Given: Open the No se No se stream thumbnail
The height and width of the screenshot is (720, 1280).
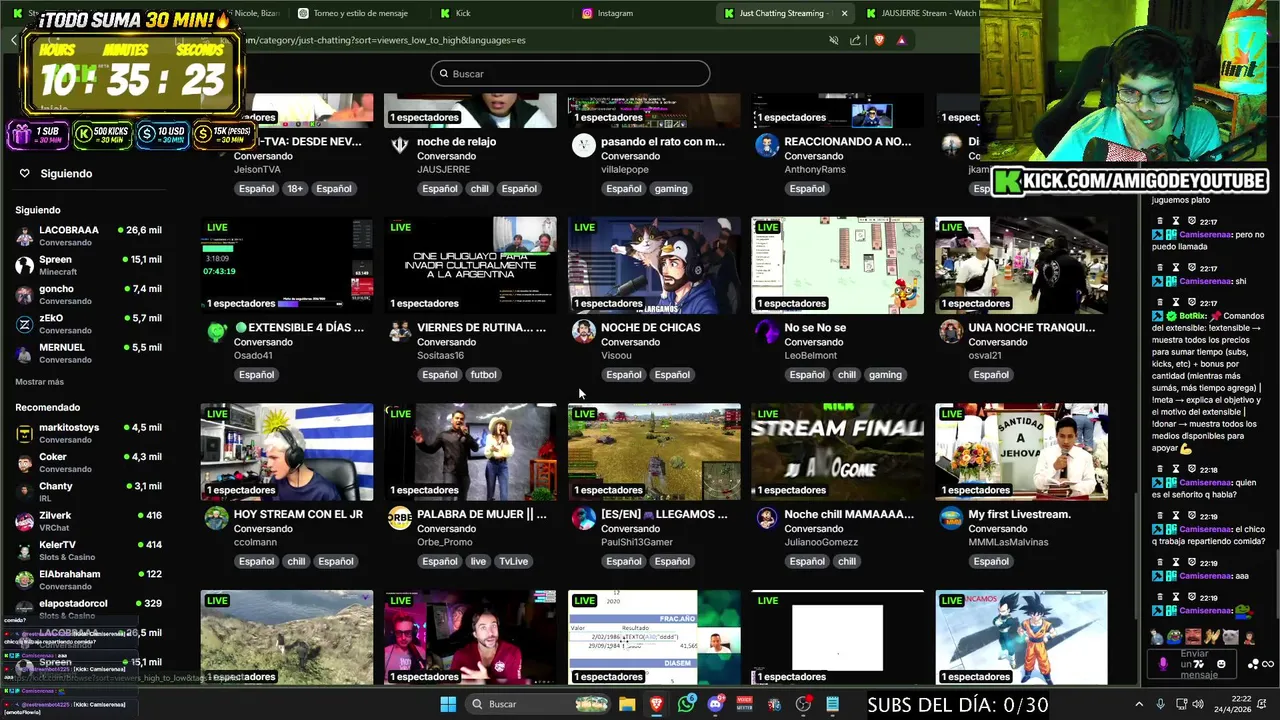Looking at the screenshot, I should click(838, 265).
